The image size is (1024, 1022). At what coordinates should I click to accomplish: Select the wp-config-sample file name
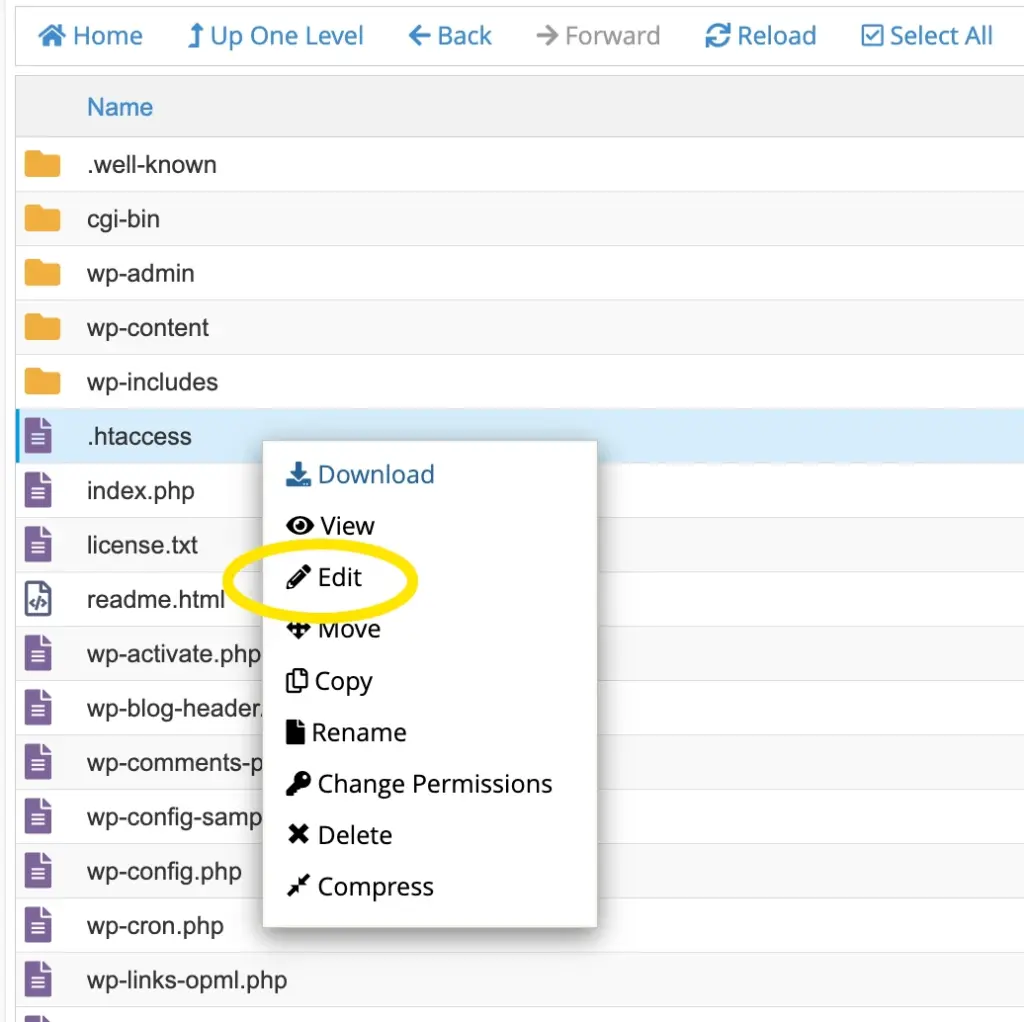click(x=174, y=817)
